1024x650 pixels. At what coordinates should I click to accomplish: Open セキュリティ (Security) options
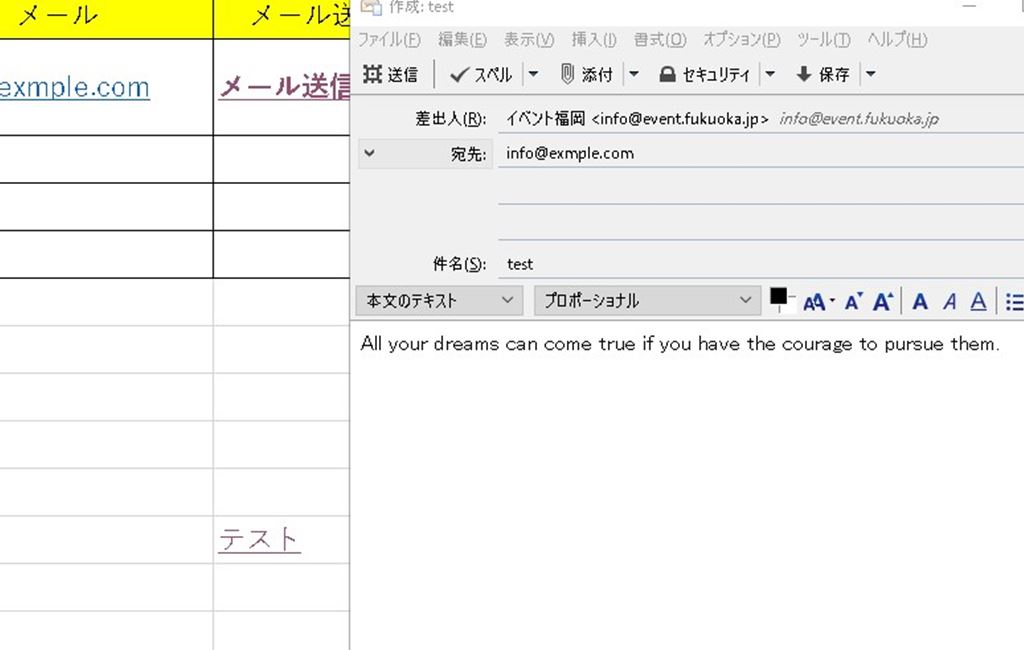click(x=704, y=74)
